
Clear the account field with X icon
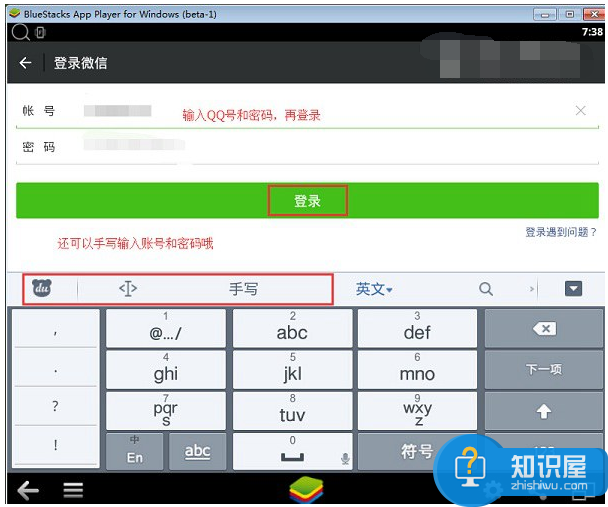pos(580,111)
